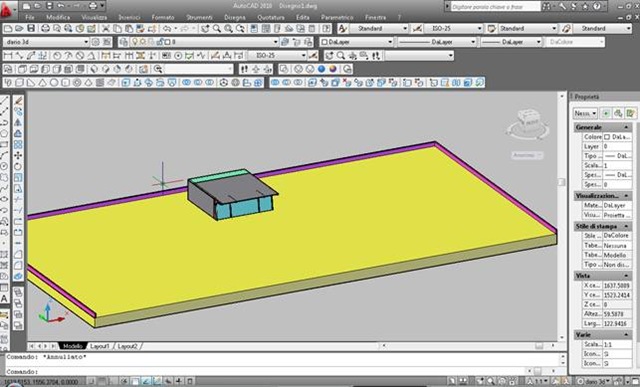
Task: Click the Layer property row in Proprietà
Action: [607, 146]
